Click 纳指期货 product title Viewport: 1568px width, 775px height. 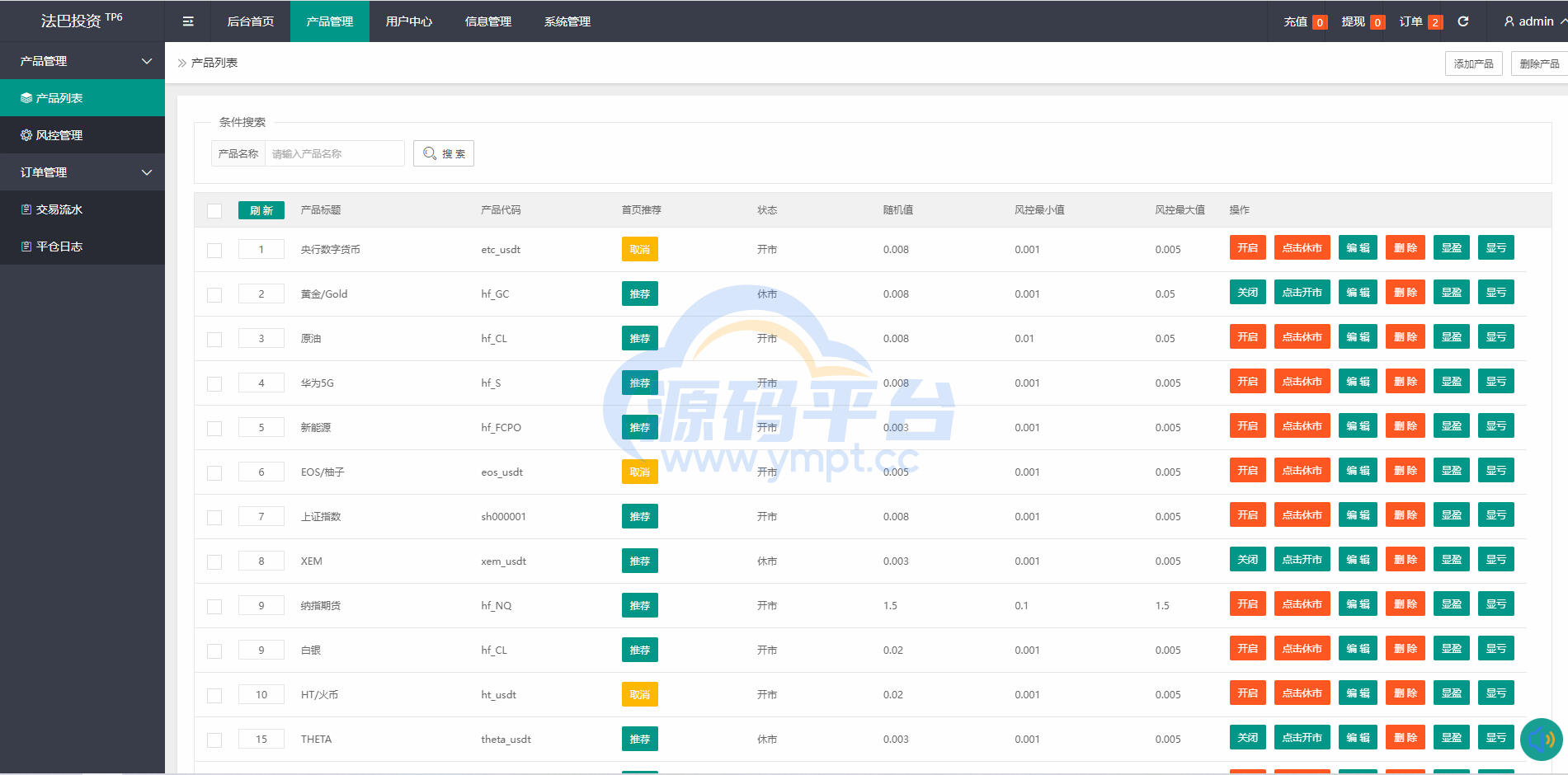click(321, 606)
